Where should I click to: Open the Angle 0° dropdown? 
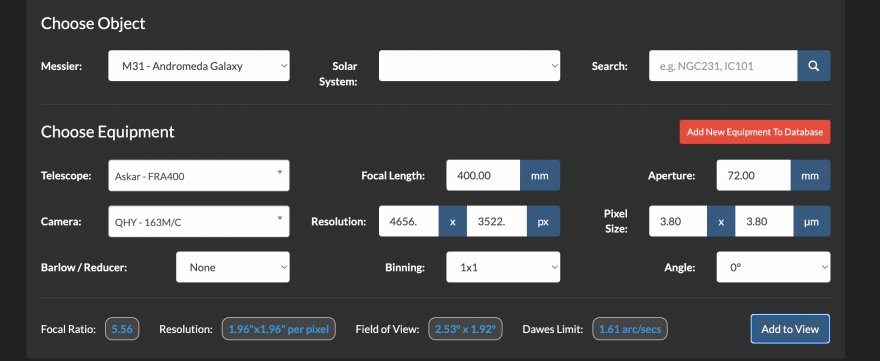click(773, 267)
